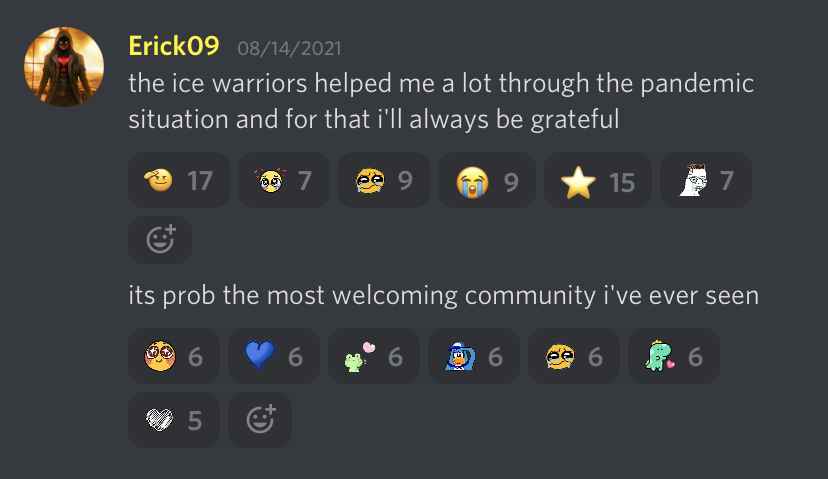Open Erick09's profile from username
This screenshot has width=828, height=479.
pyautogui.click(x=174, y=46)
